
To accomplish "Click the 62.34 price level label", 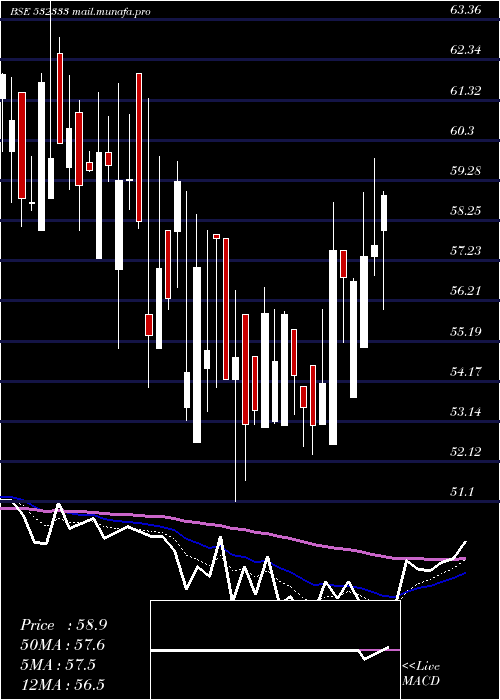I will click(466, 50).
